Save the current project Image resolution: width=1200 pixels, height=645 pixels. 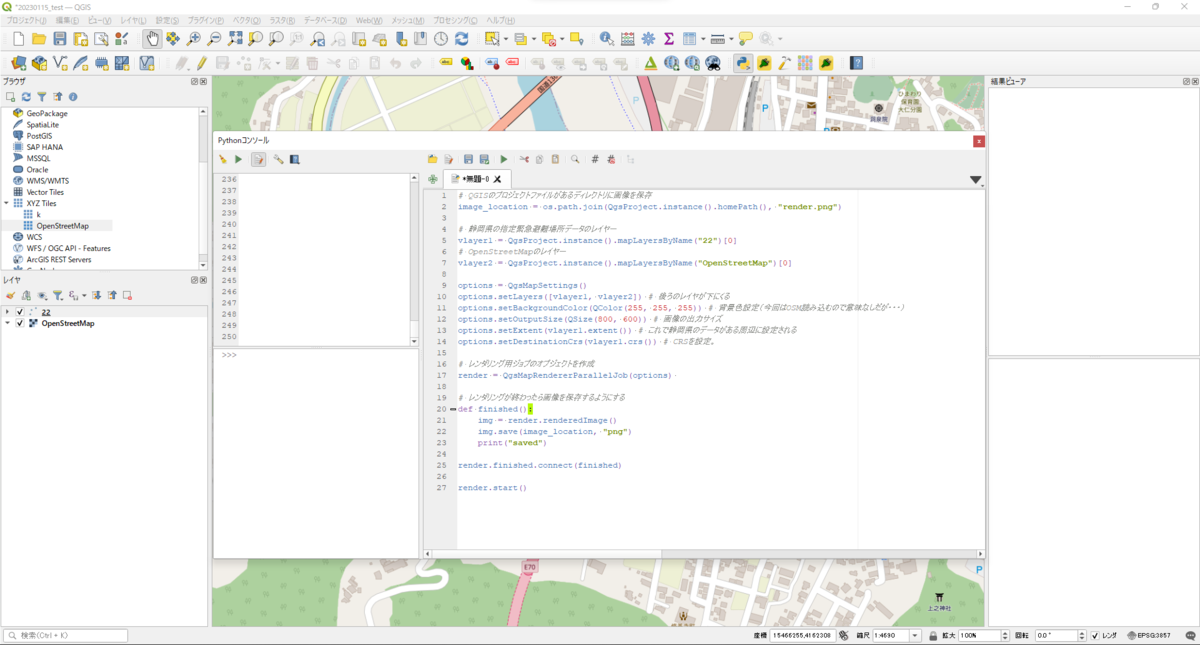click(x=59, y=39)
